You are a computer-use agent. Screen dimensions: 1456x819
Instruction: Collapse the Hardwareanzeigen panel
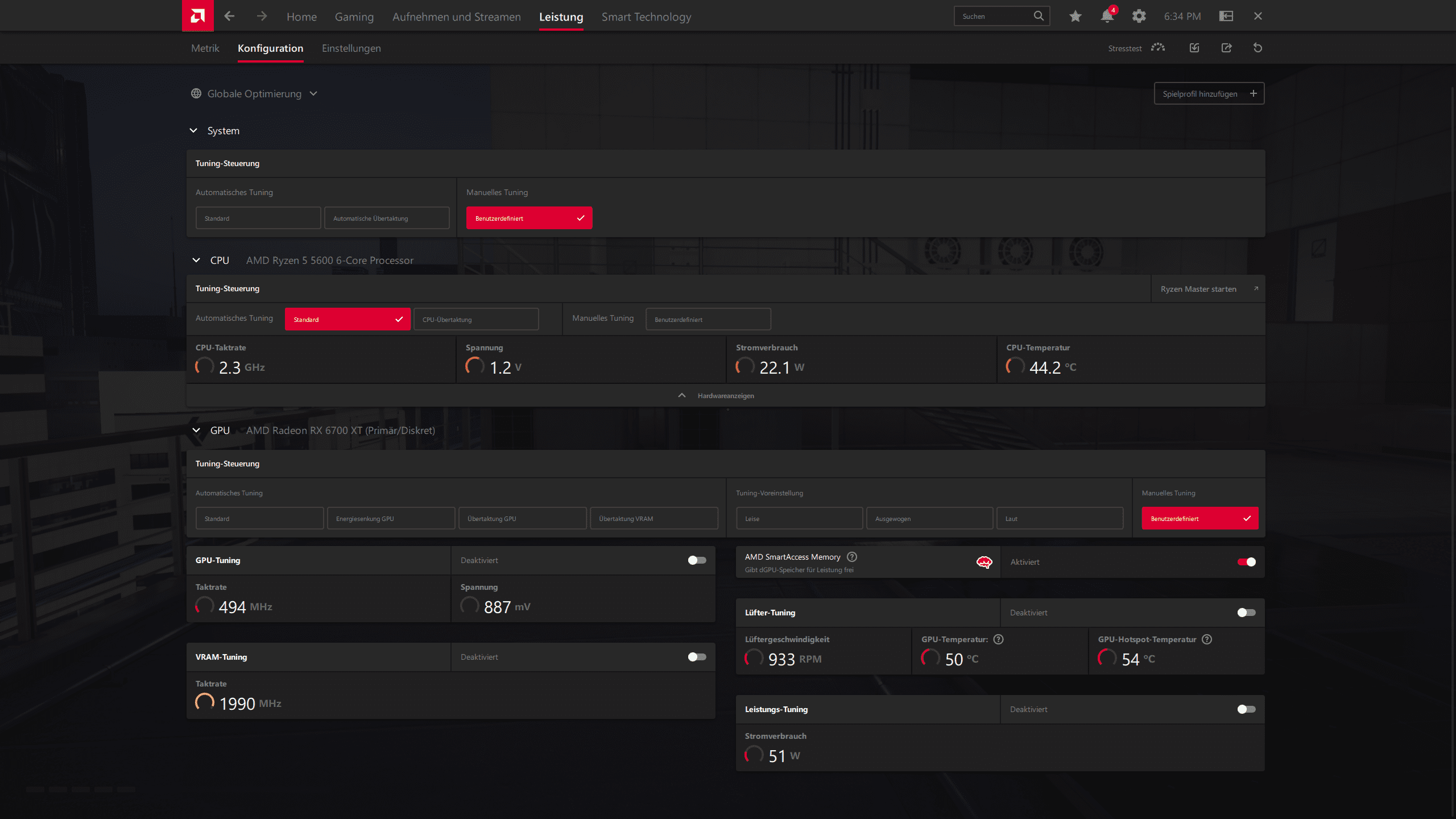[726, 395]
